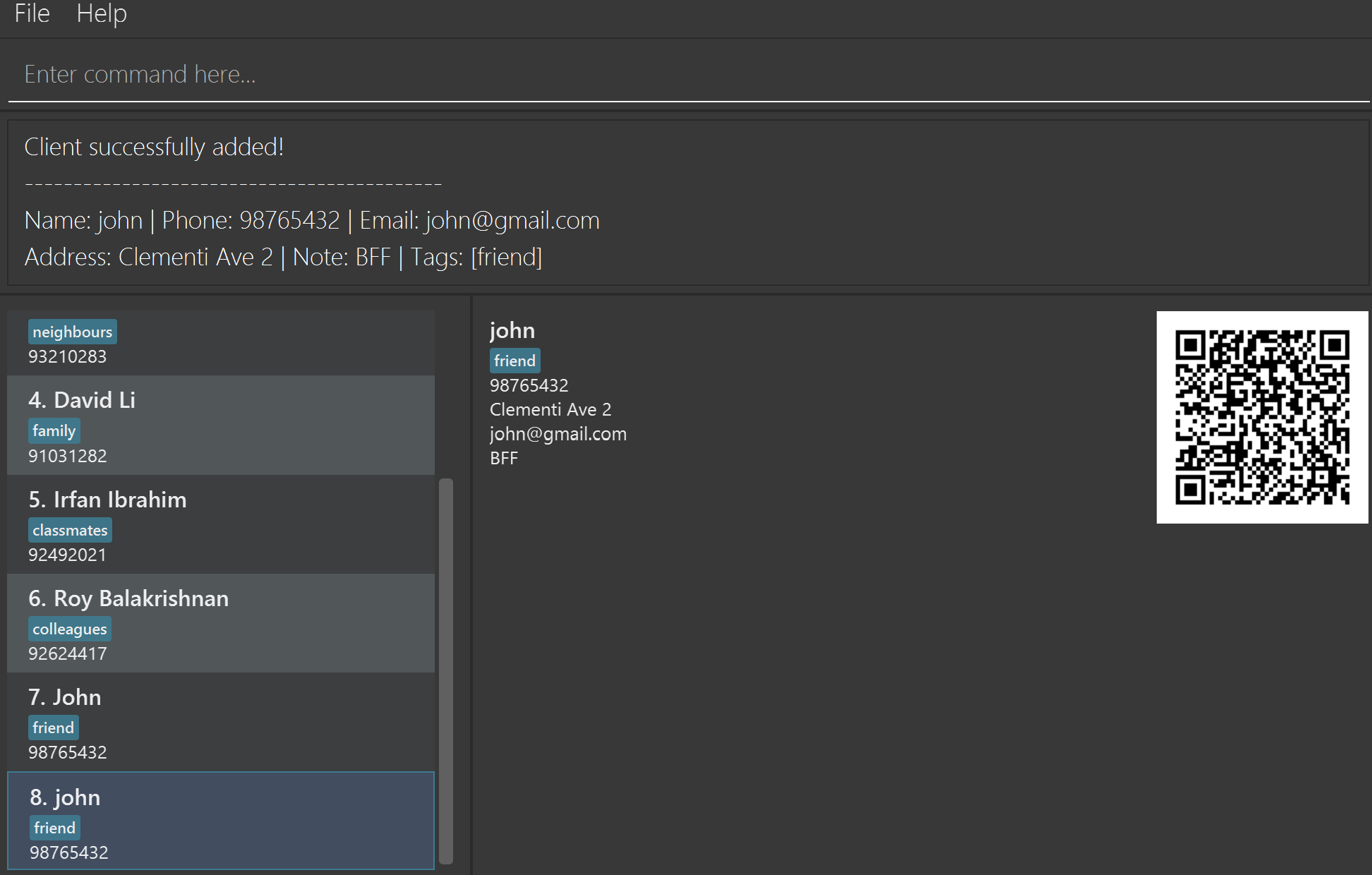Open the Help menu
The width and height of the screenshot is (1372, 875).
(102, 14)
